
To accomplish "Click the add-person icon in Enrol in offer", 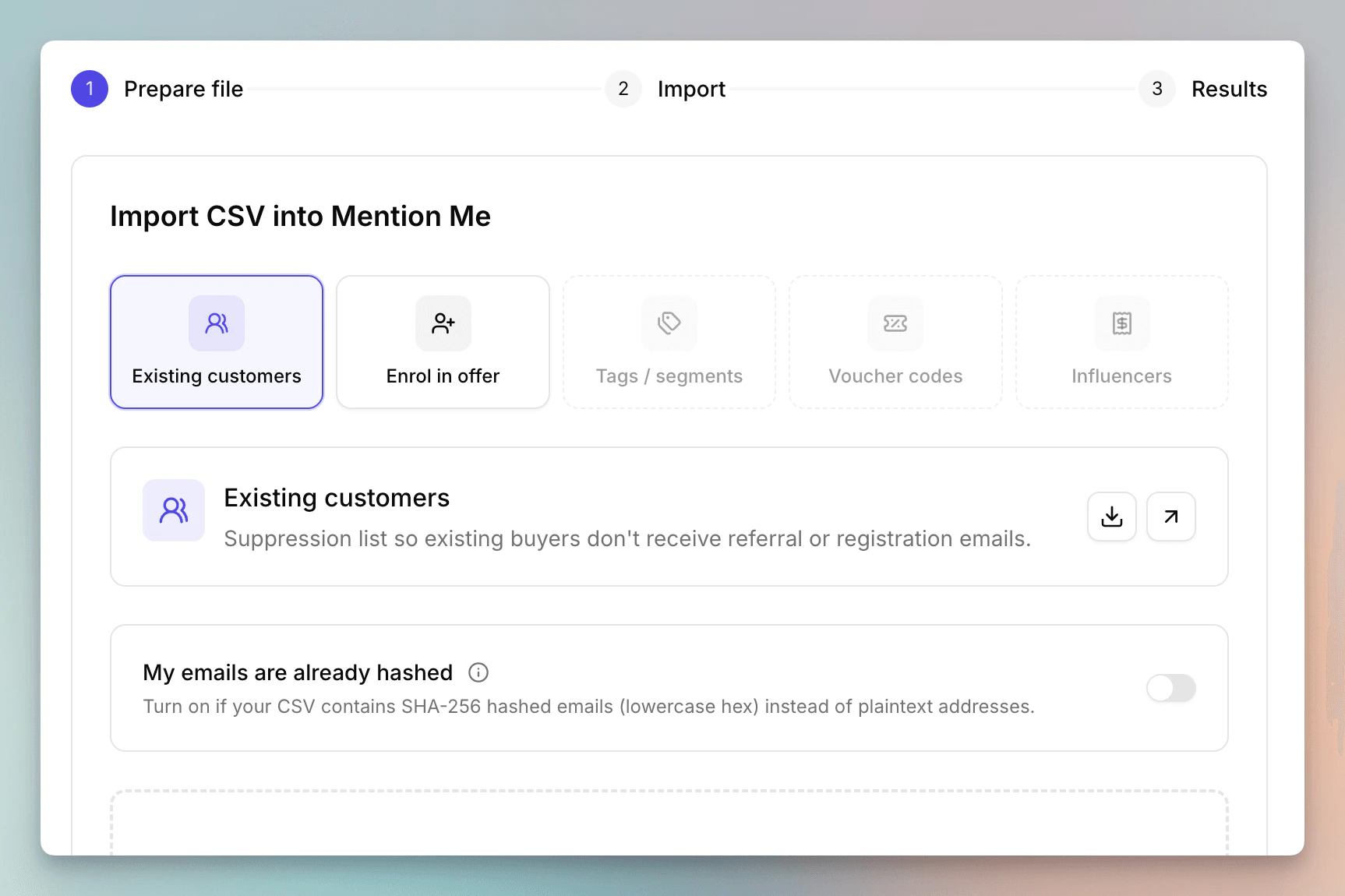I will [443, 323].
